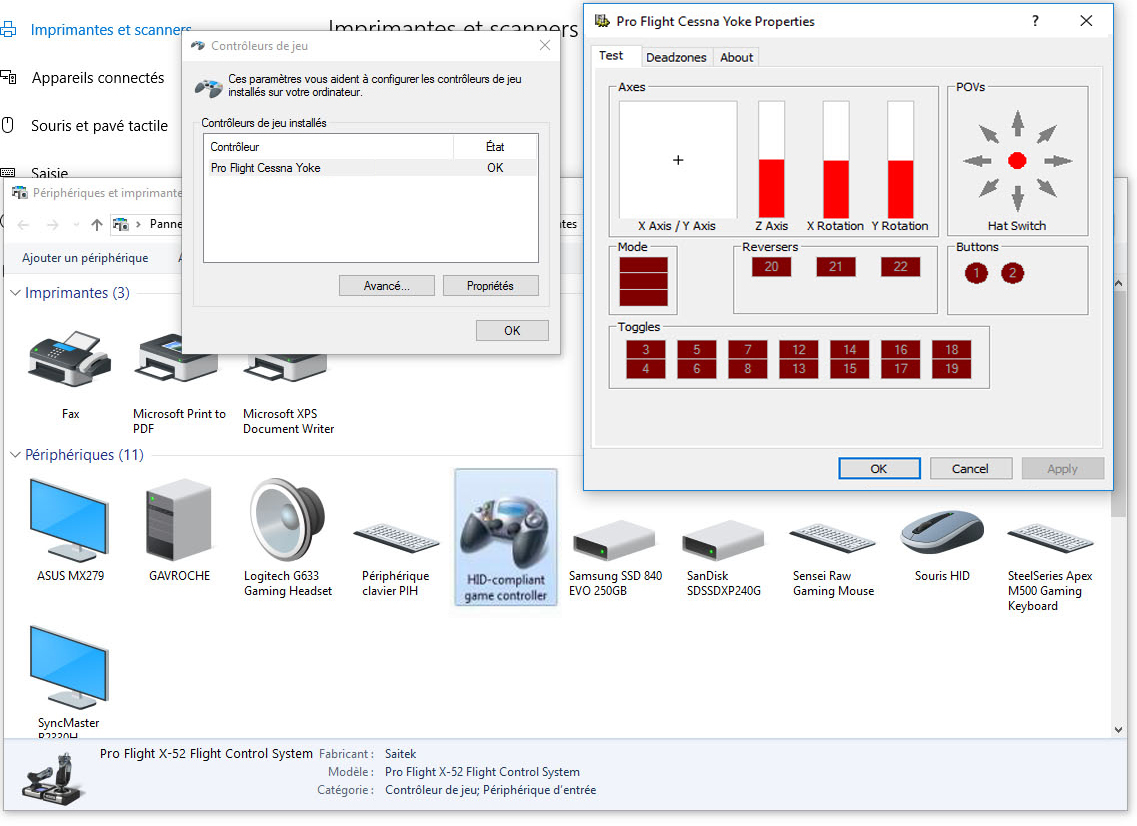Click the Mode indicator block
The width and height of the screenshot is (1137, 826).
tap(643, 281)
